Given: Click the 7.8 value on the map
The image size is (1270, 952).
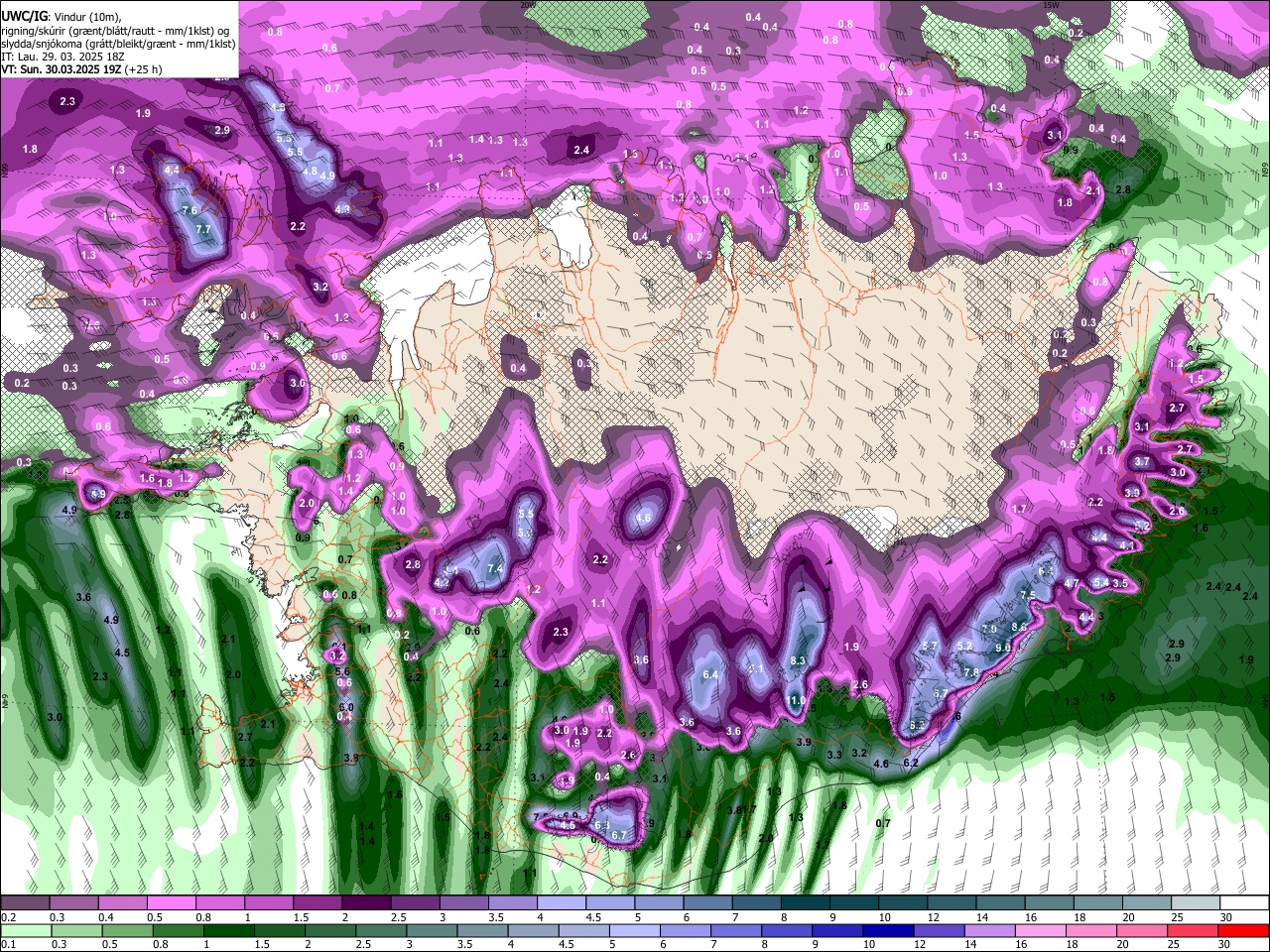Looking at the screenshot, I should coord(971,672).
